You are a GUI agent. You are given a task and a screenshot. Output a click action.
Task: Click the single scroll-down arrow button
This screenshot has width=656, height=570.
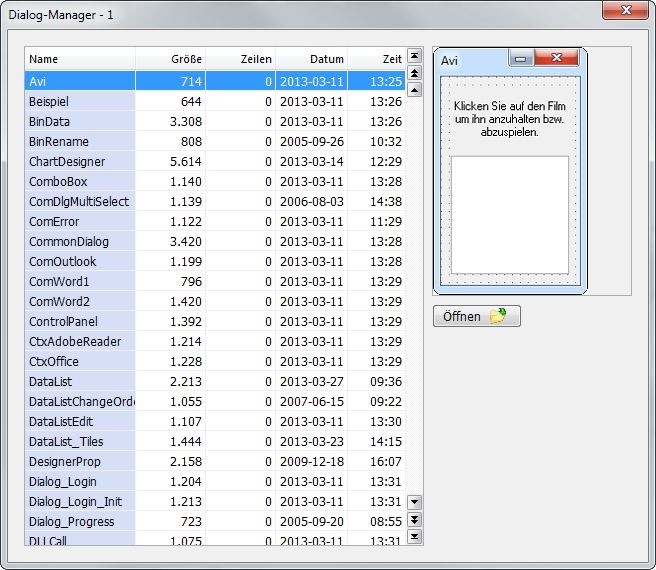(x=415, y=502)
